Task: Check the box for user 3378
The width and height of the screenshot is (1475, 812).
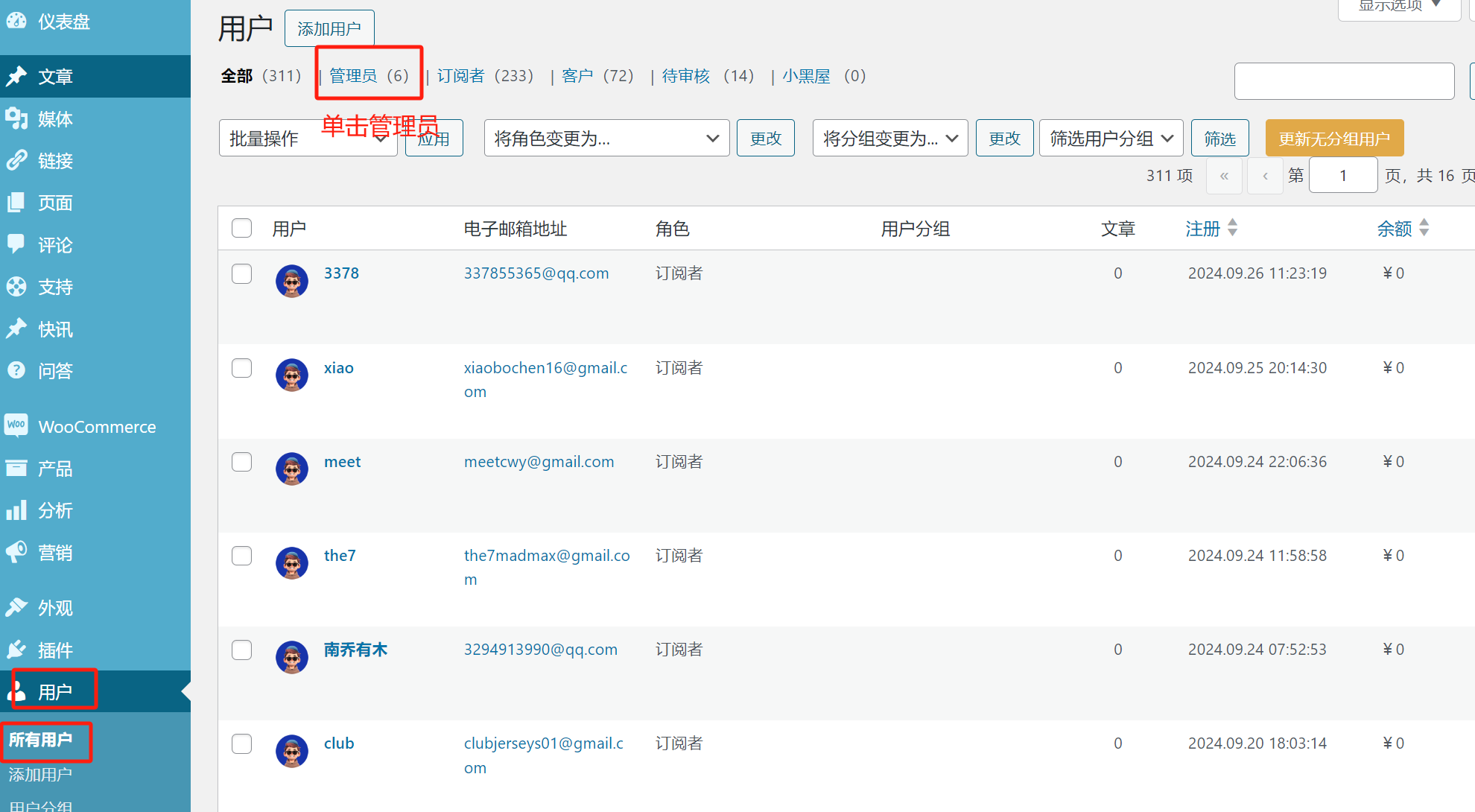Action: (x=241, y=273)
